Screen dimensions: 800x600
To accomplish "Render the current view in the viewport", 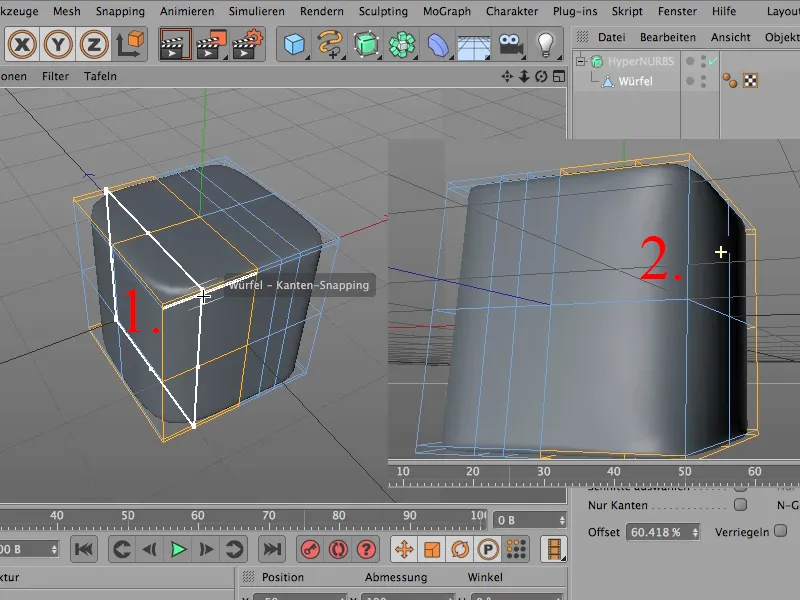I will click(175, 45).
